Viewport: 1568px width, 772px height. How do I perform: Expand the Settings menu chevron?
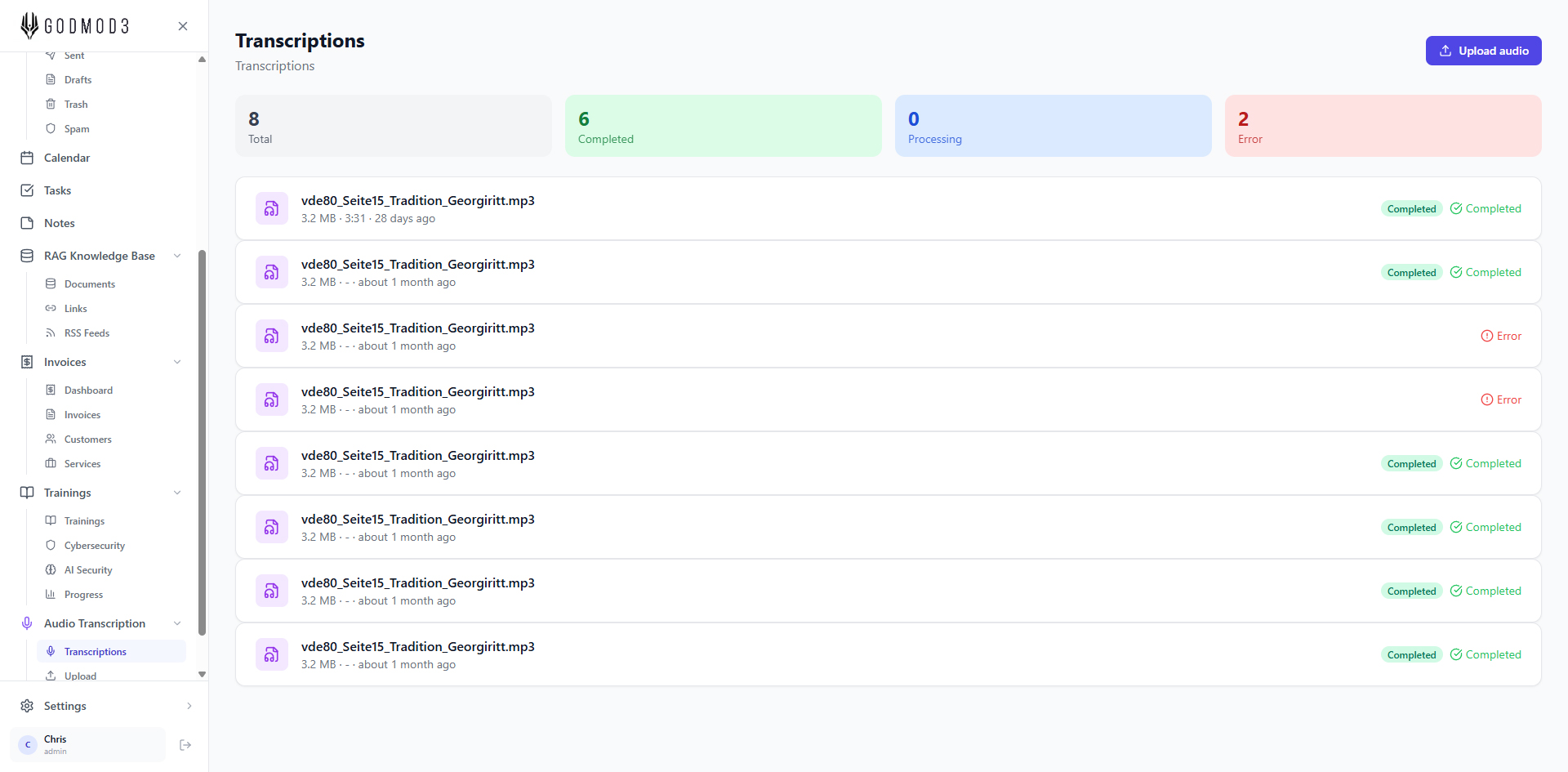click(x=189, y=706)
